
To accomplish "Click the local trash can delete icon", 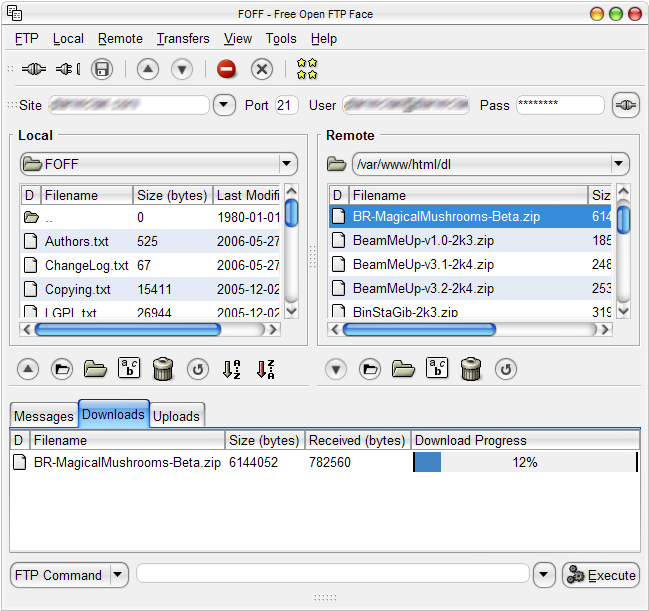I will (163, 368).
